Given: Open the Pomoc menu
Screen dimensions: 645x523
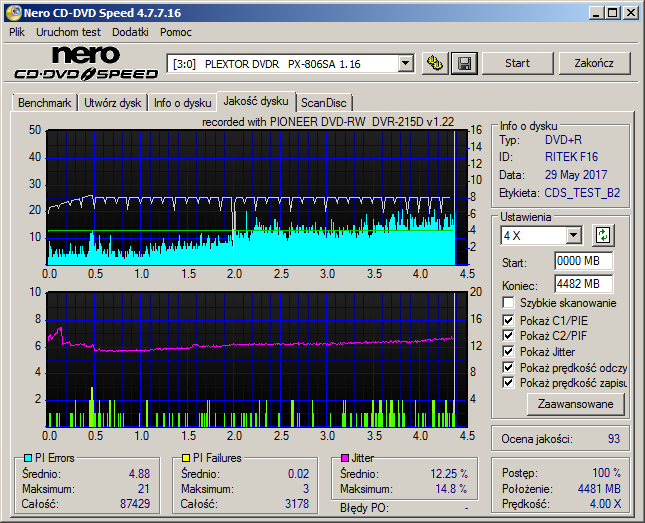Looking at the screenshot, I should click(x=176, y=32).
